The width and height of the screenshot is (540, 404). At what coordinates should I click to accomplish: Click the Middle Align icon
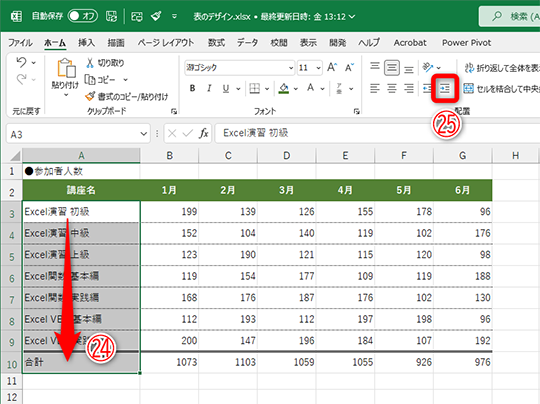click(x=392, y=68)
